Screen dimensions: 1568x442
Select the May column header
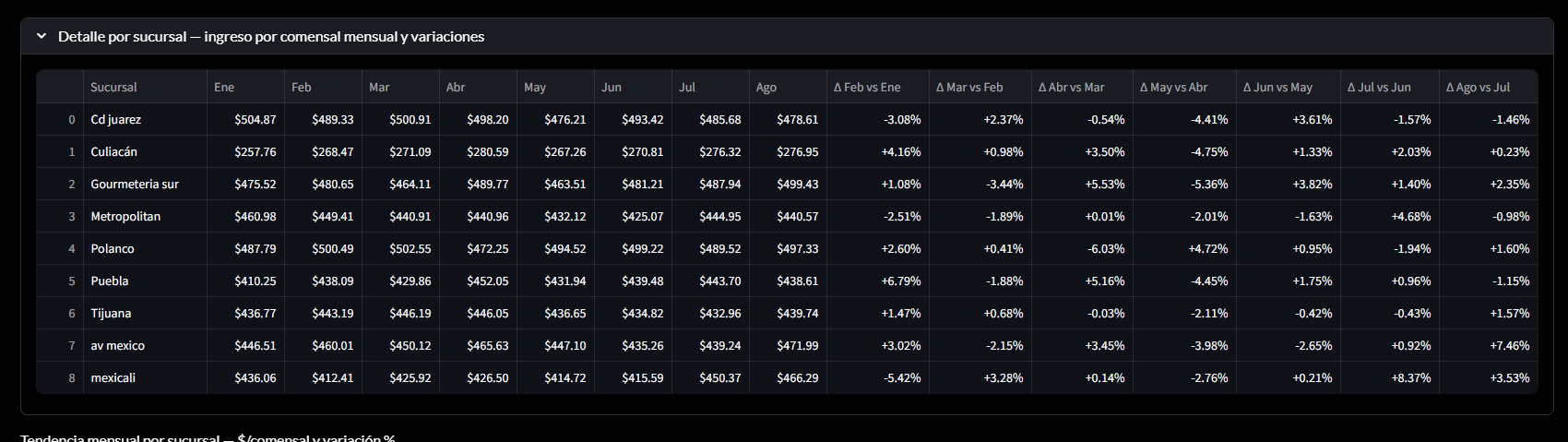[535, 87]
